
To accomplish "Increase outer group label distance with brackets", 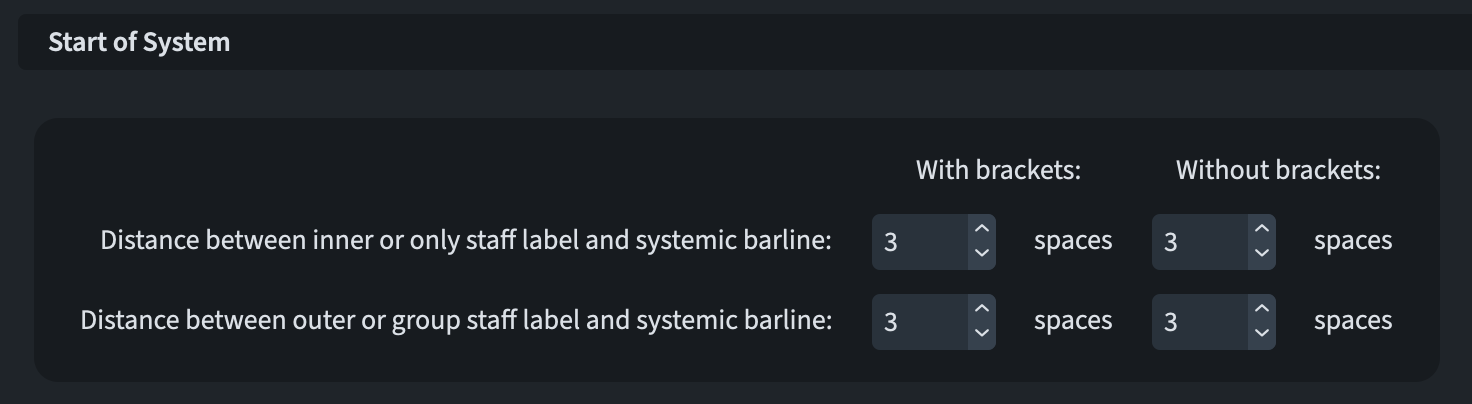I will 981,309.
